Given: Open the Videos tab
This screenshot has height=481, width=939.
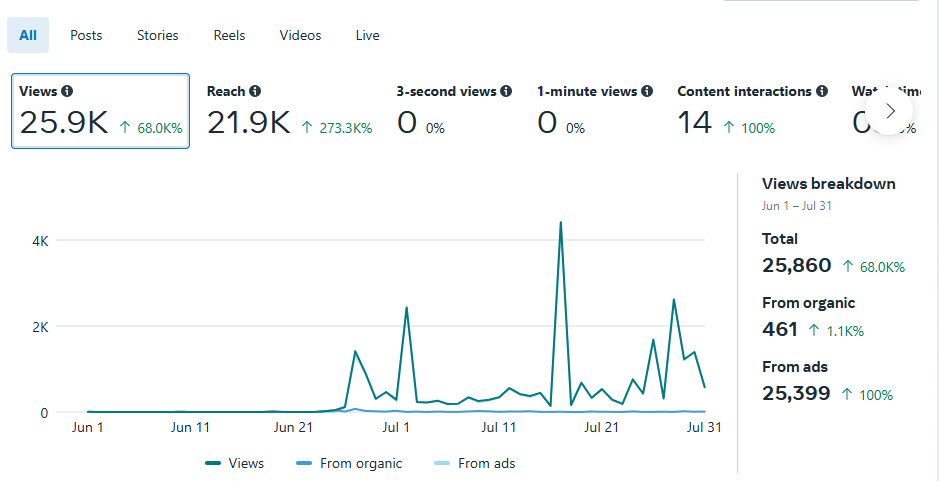Looking at the screenshot, I should tap(300, 35).
